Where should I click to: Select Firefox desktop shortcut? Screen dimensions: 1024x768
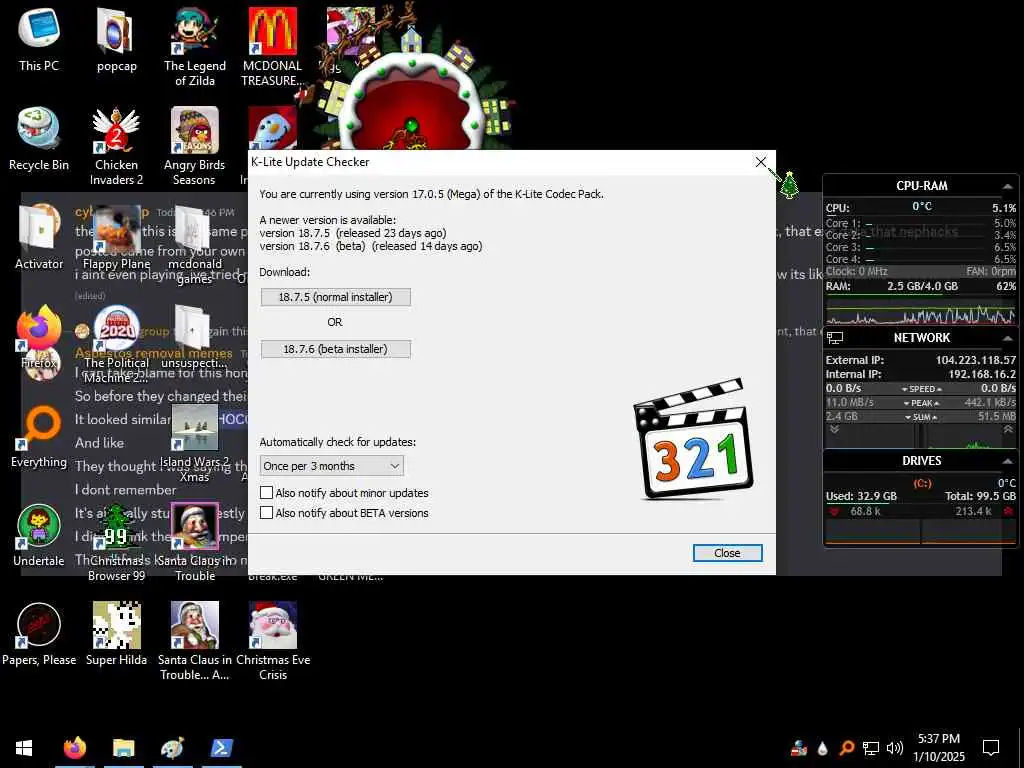(39, 336)
